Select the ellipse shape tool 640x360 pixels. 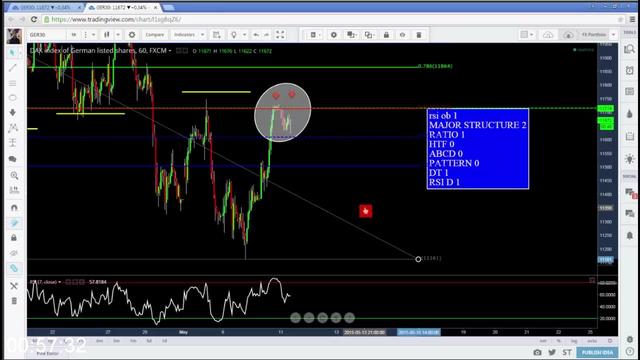point(13,98)
